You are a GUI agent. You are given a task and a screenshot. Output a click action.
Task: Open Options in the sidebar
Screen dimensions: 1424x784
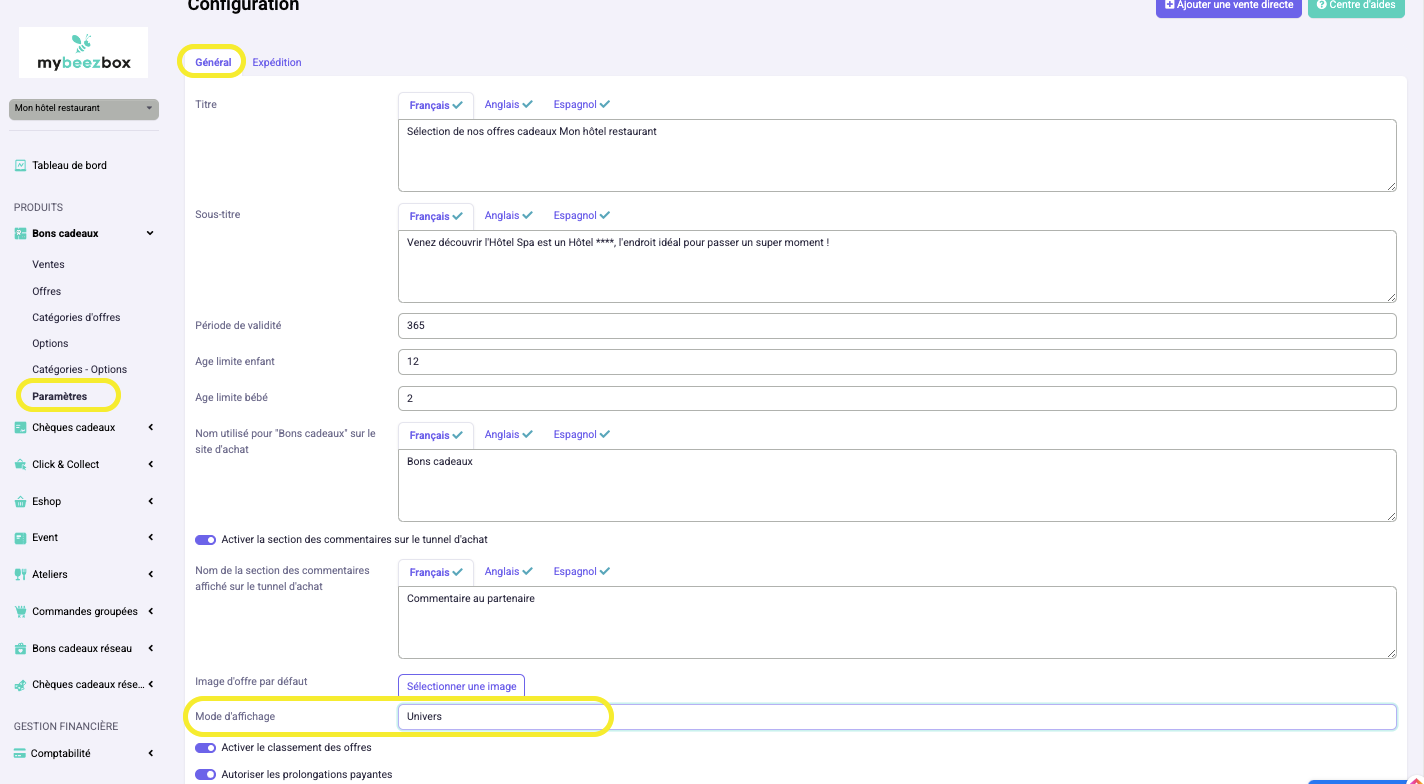point(50,343)
